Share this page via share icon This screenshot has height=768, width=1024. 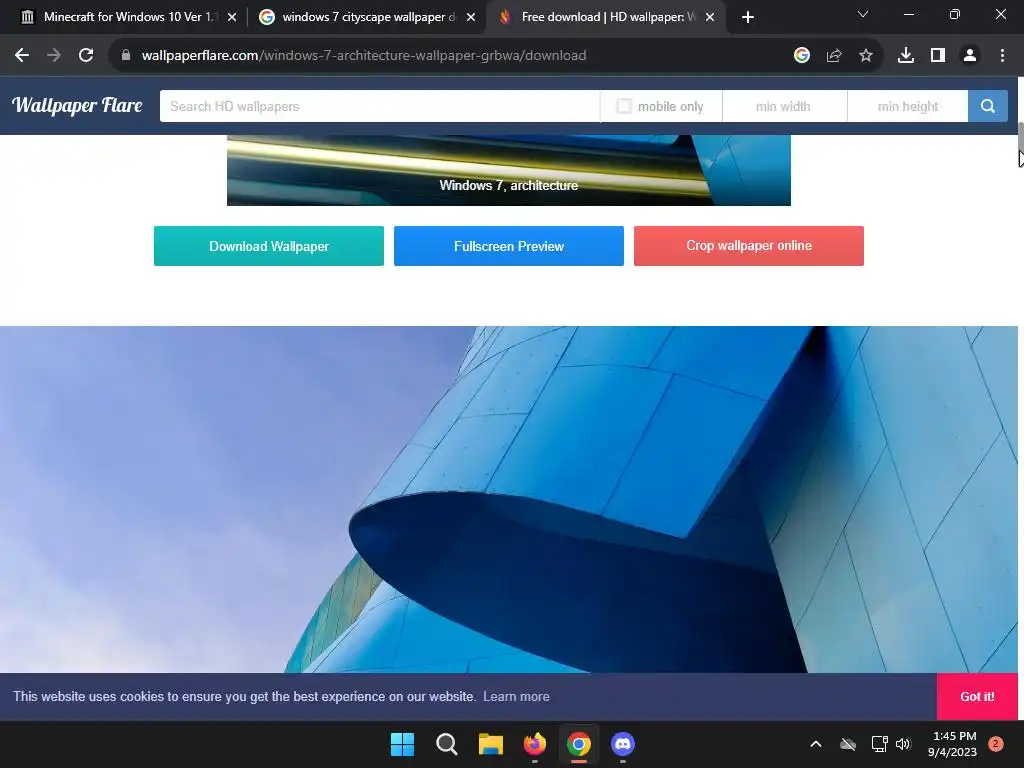pos(834,56)
